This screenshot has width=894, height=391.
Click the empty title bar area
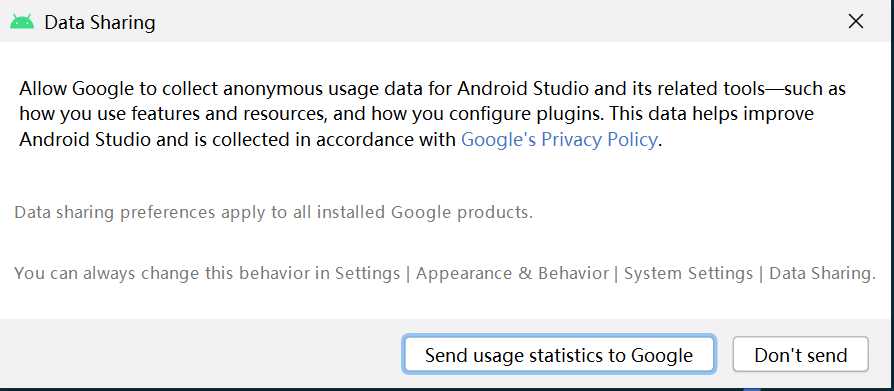tap(496, 22)
